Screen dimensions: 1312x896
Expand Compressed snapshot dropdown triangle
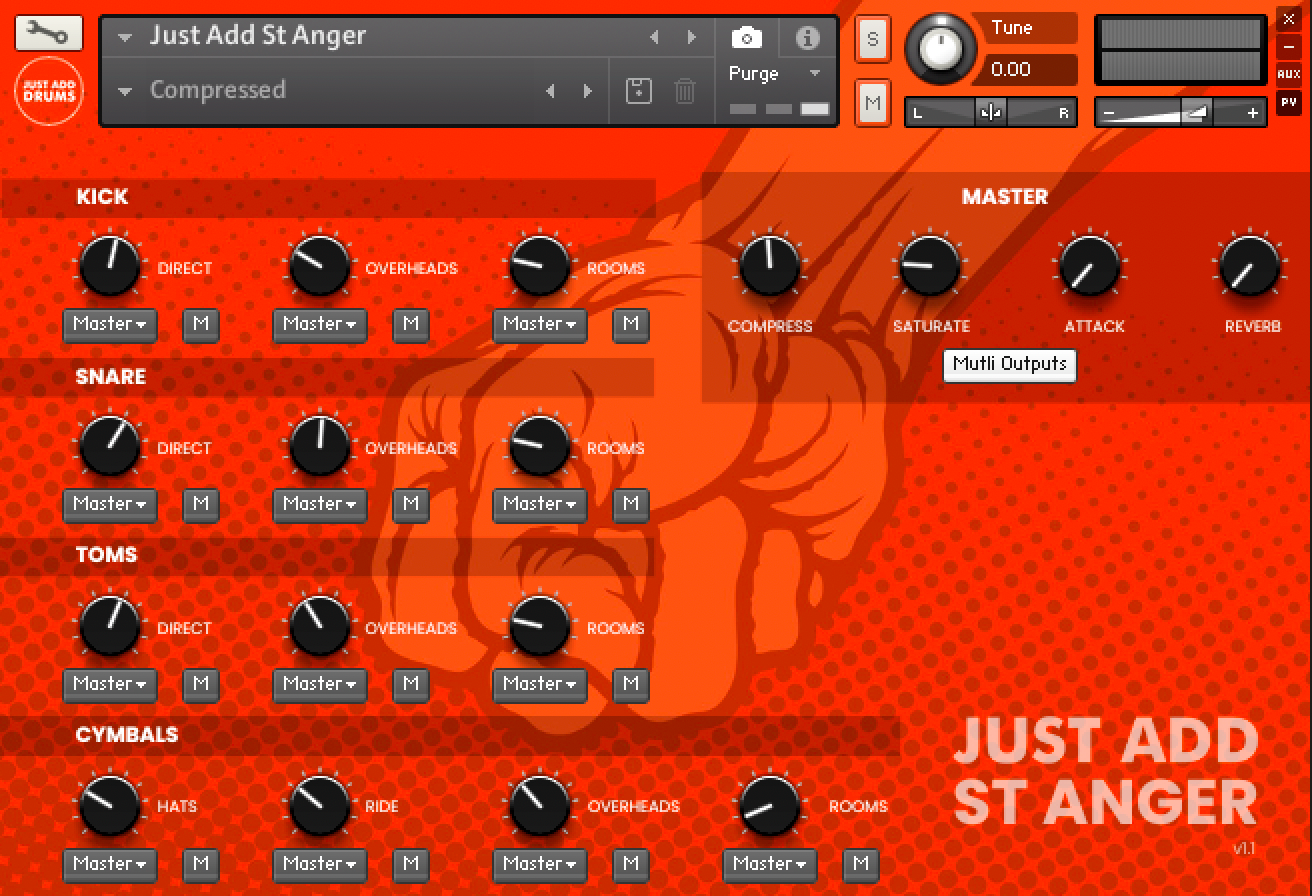pyautogui.click(x=125, y=92)
